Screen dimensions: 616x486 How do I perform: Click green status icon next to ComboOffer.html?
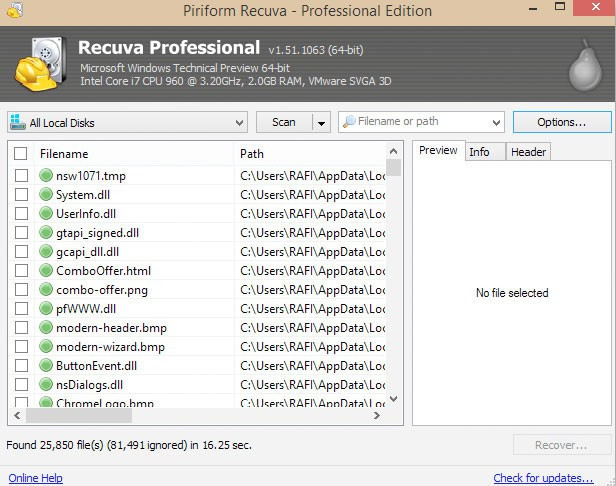(x=46, y=271)
